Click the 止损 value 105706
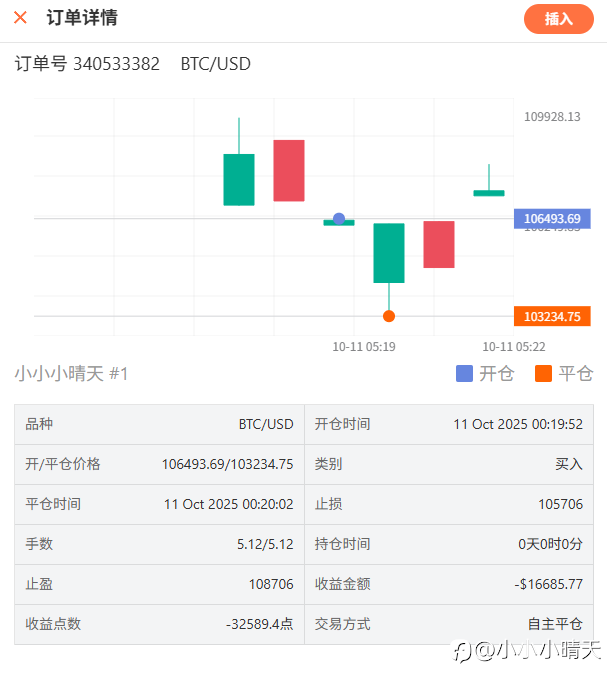The height and width of the screenshot is (689, 607). 560,504
